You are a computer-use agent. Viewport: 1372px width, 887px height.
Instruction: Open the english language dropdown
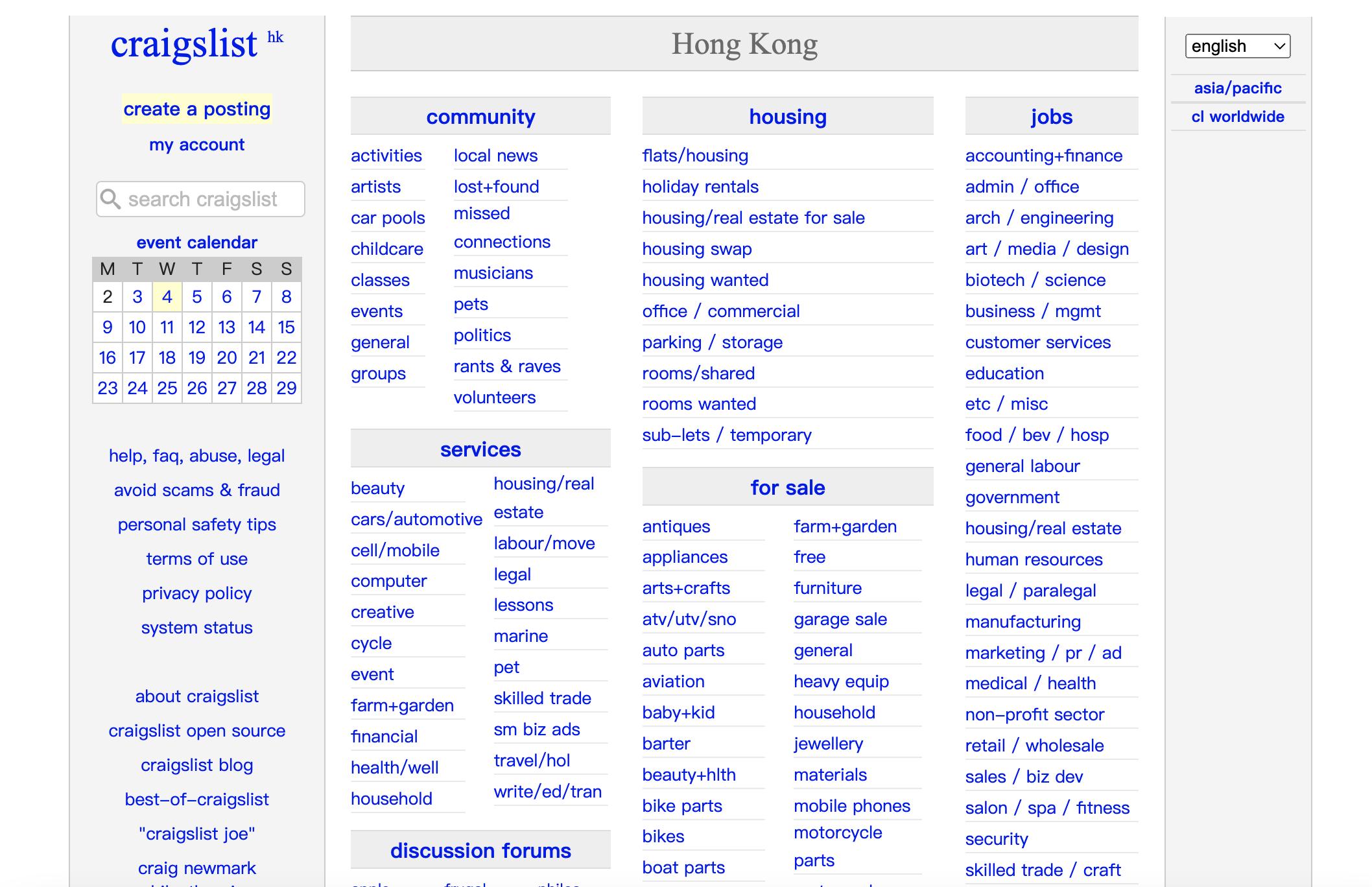1237,46
